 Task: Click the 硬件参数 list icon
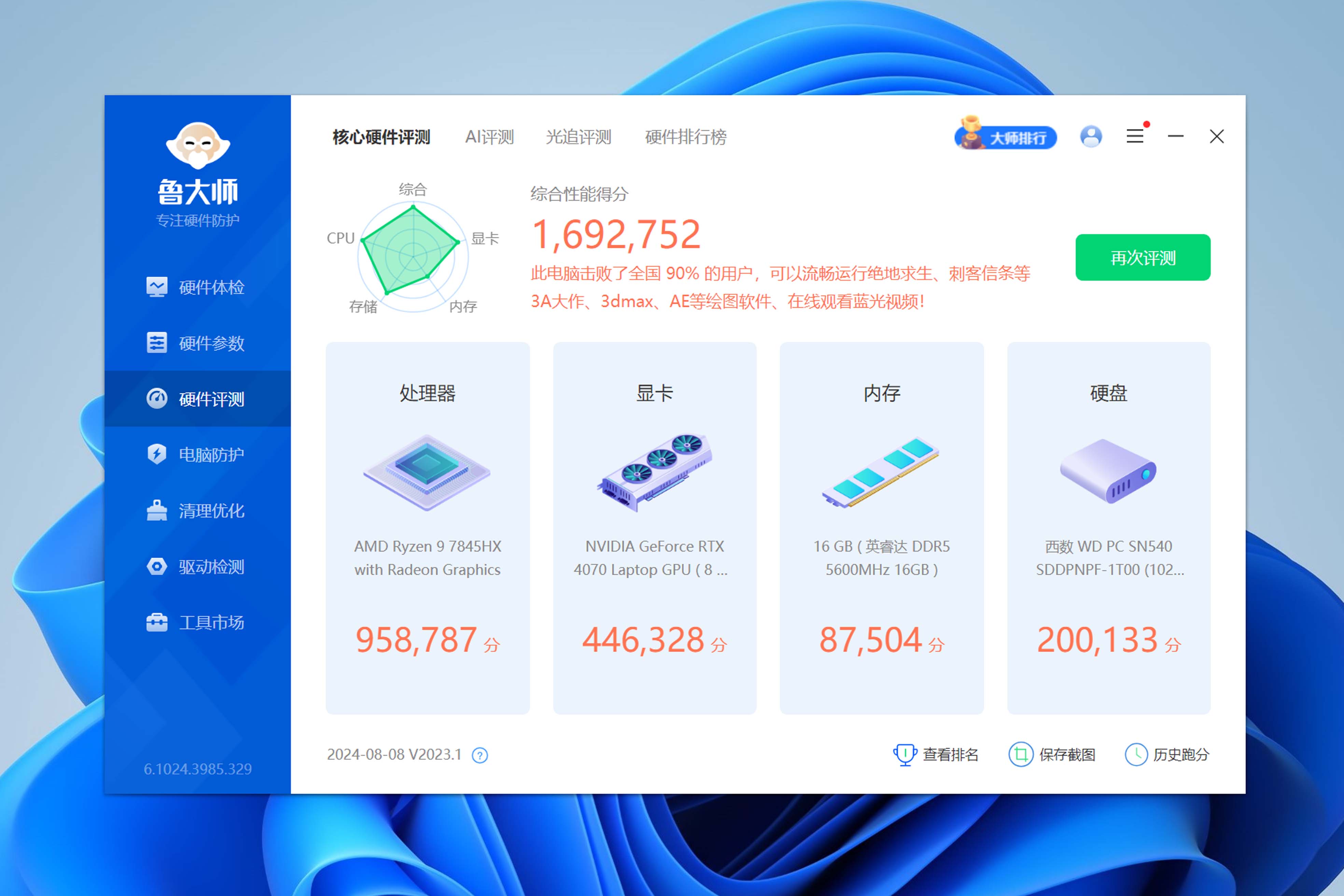click(x=157, y=343)
